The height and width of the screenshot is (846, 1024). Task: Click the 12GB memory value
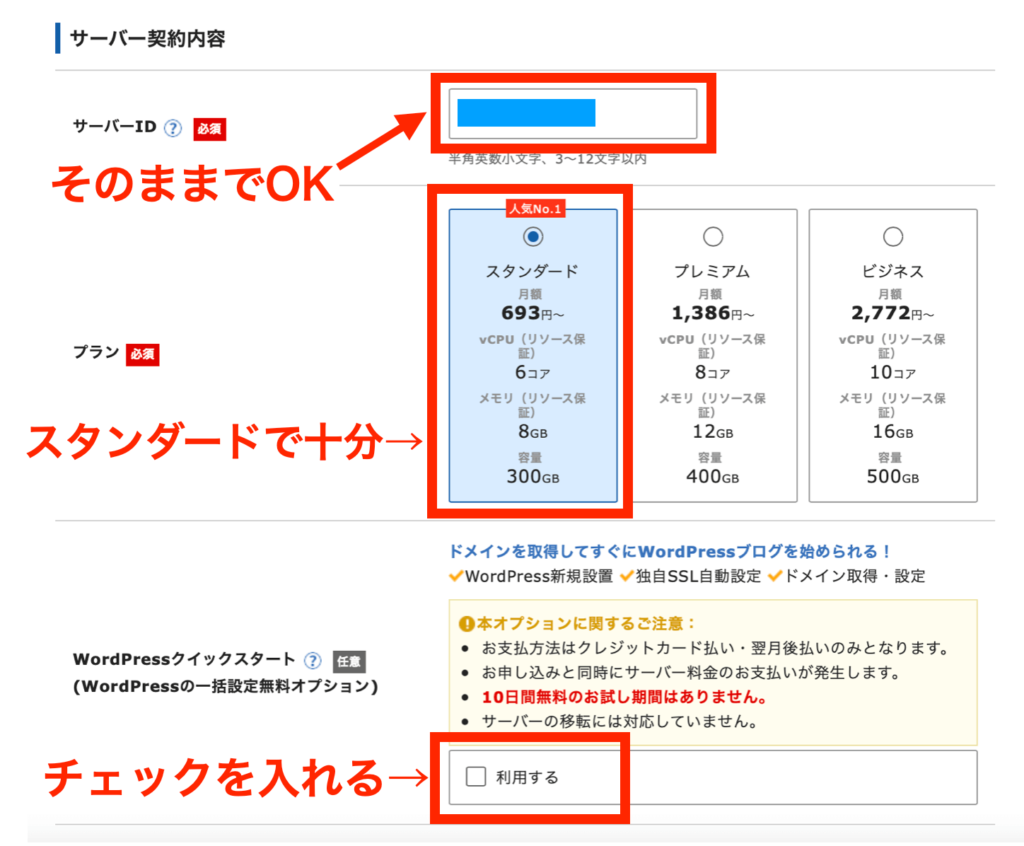pos(712,432)
